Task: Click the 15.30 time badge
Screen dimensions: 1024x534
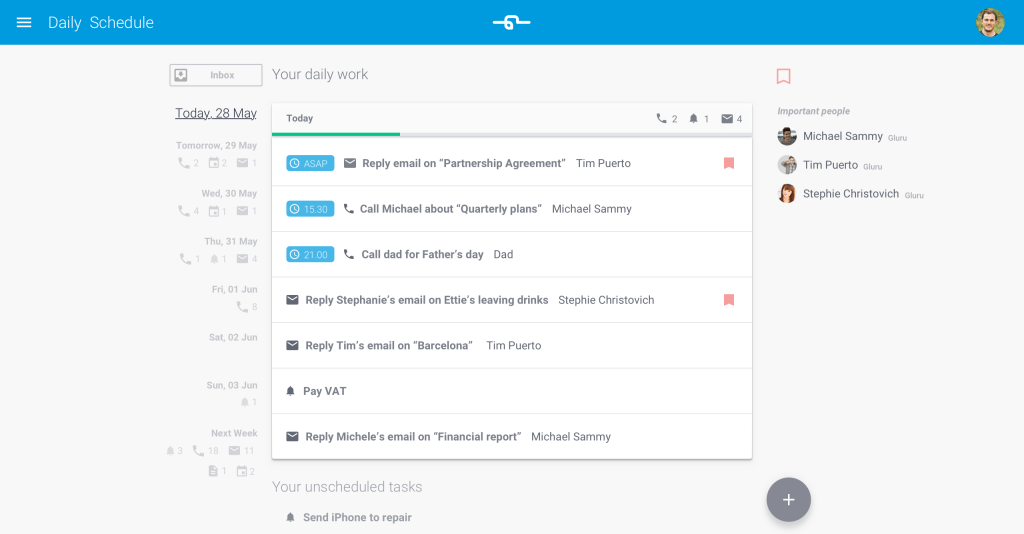Action: tap(310, 209)
